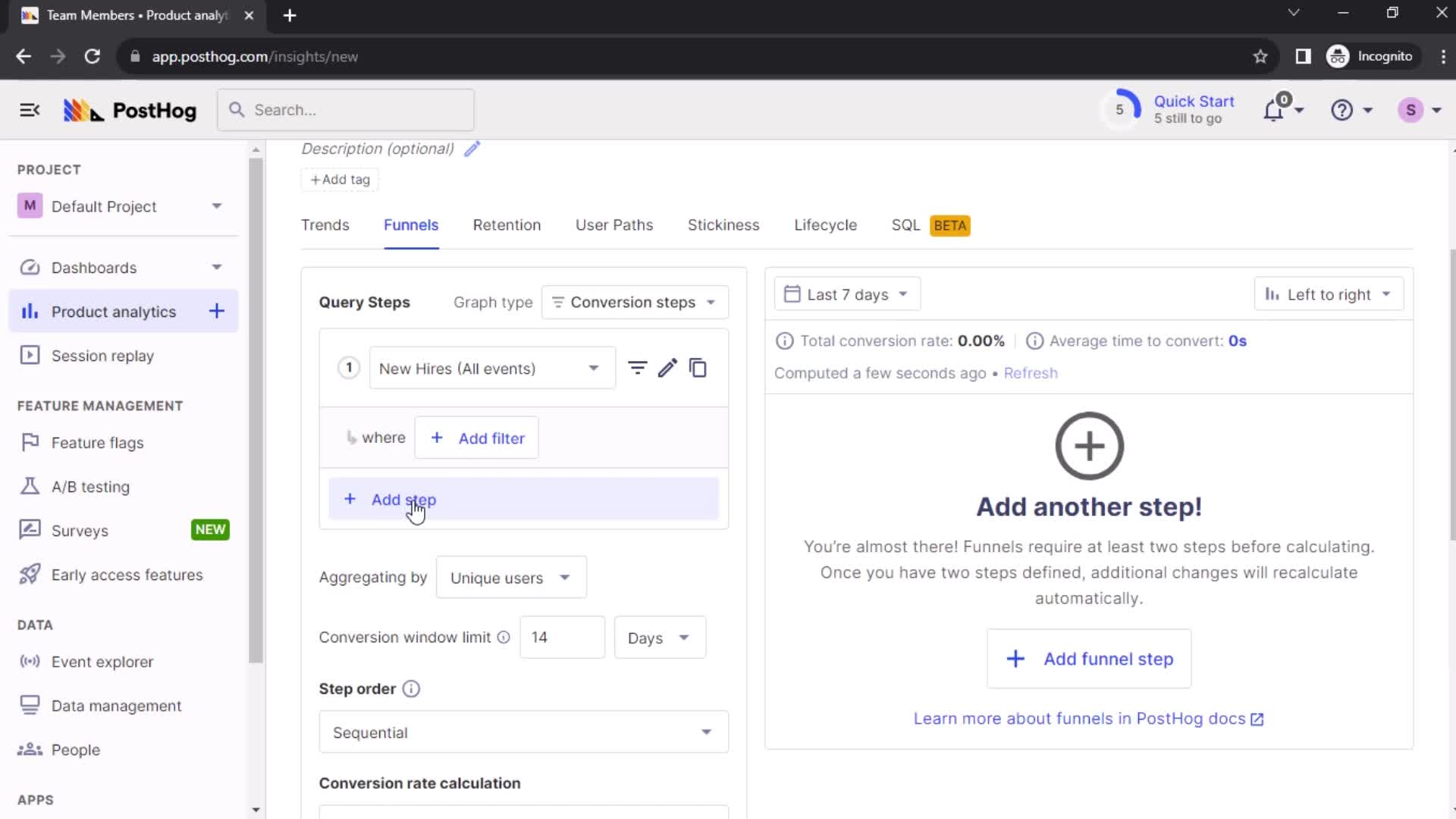Viewport: 1456px width, 819px height.
Task: Click Learn more about funnels in PostHog docs
Action: pos(1089,718)
